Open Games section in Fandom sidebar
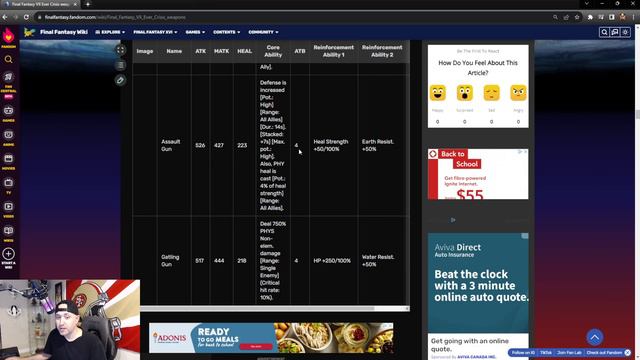 9,113
